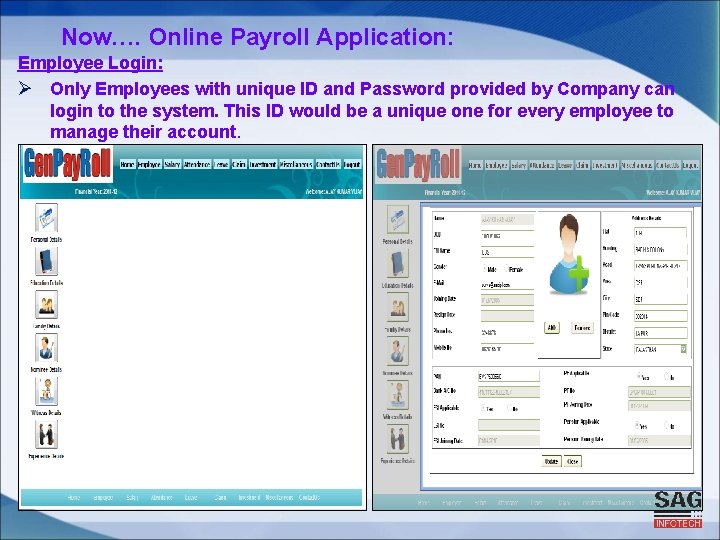Click the District input field
The image size is (720, 540).
660,332
